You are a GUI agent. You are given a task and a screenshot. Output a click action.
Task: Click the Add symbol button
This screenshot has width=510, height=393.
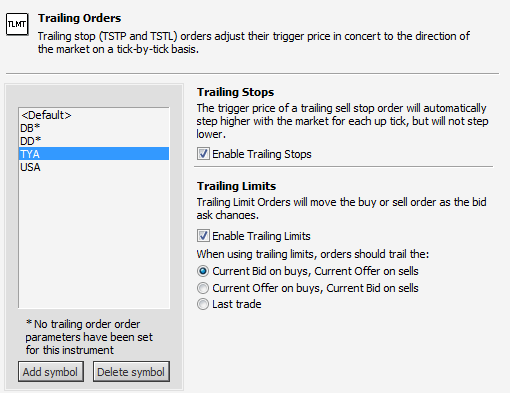(x=51, y=372)
